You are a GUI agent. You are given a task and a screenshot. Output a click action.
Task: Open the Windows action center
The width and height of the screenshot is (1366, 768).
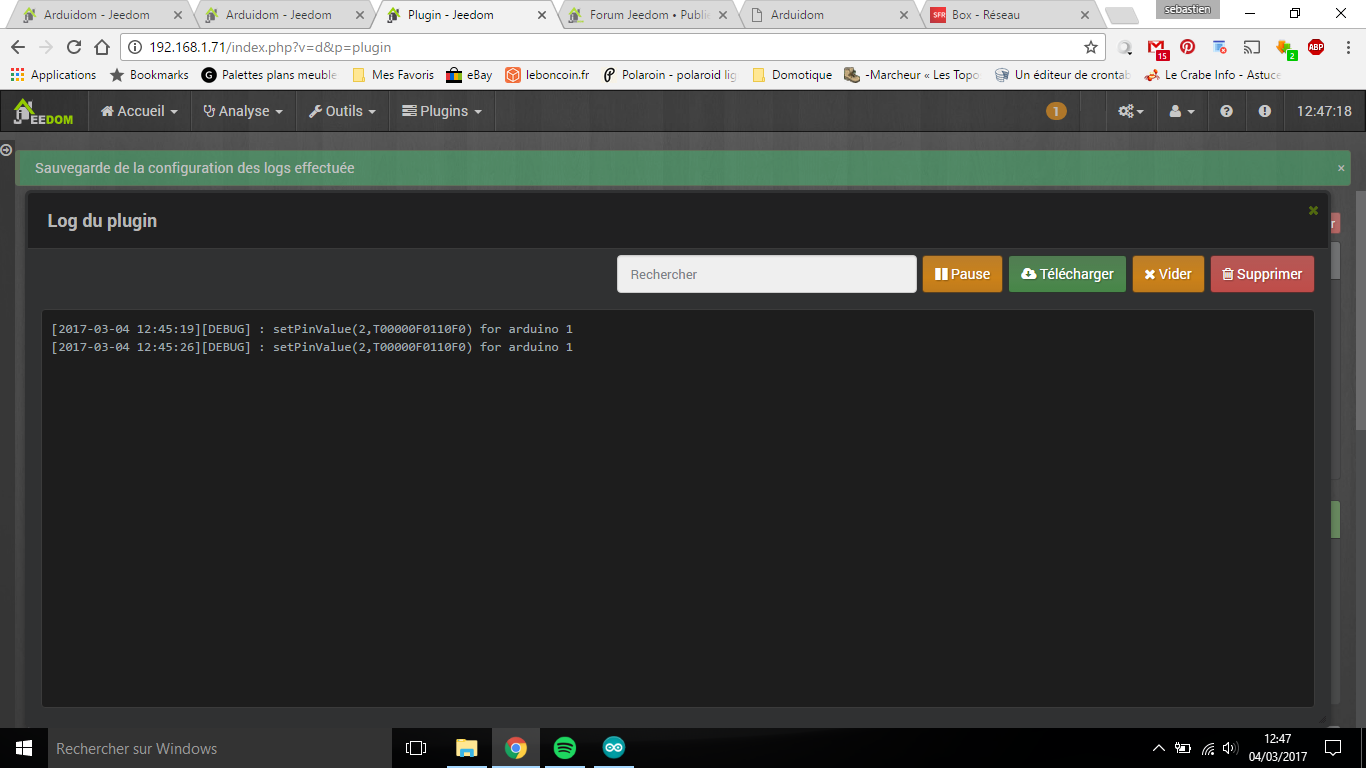pyautogui.click(x=1332, y=748)
